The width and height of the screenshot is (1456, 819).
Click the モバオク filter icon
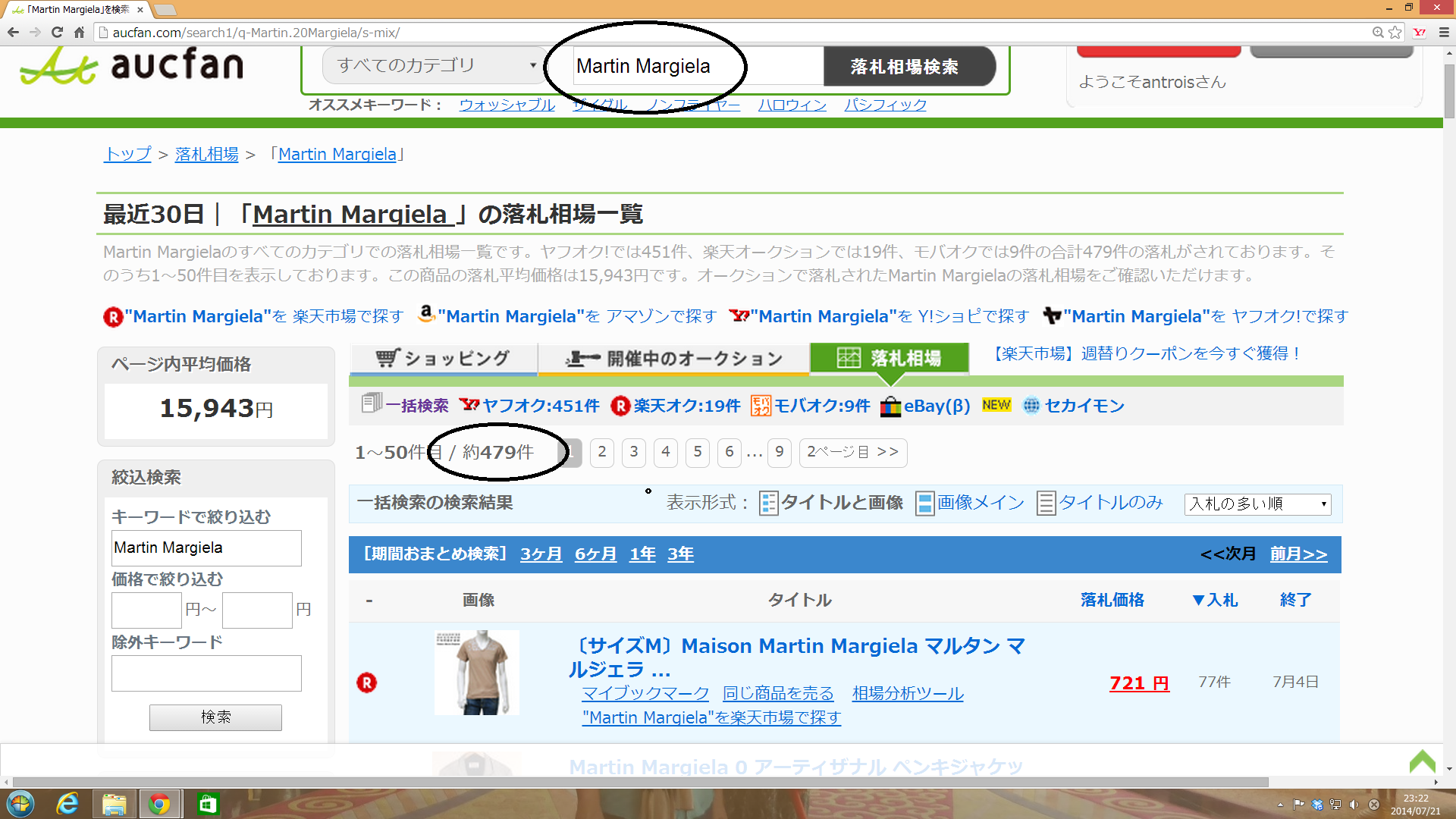[x=761, y=406]
